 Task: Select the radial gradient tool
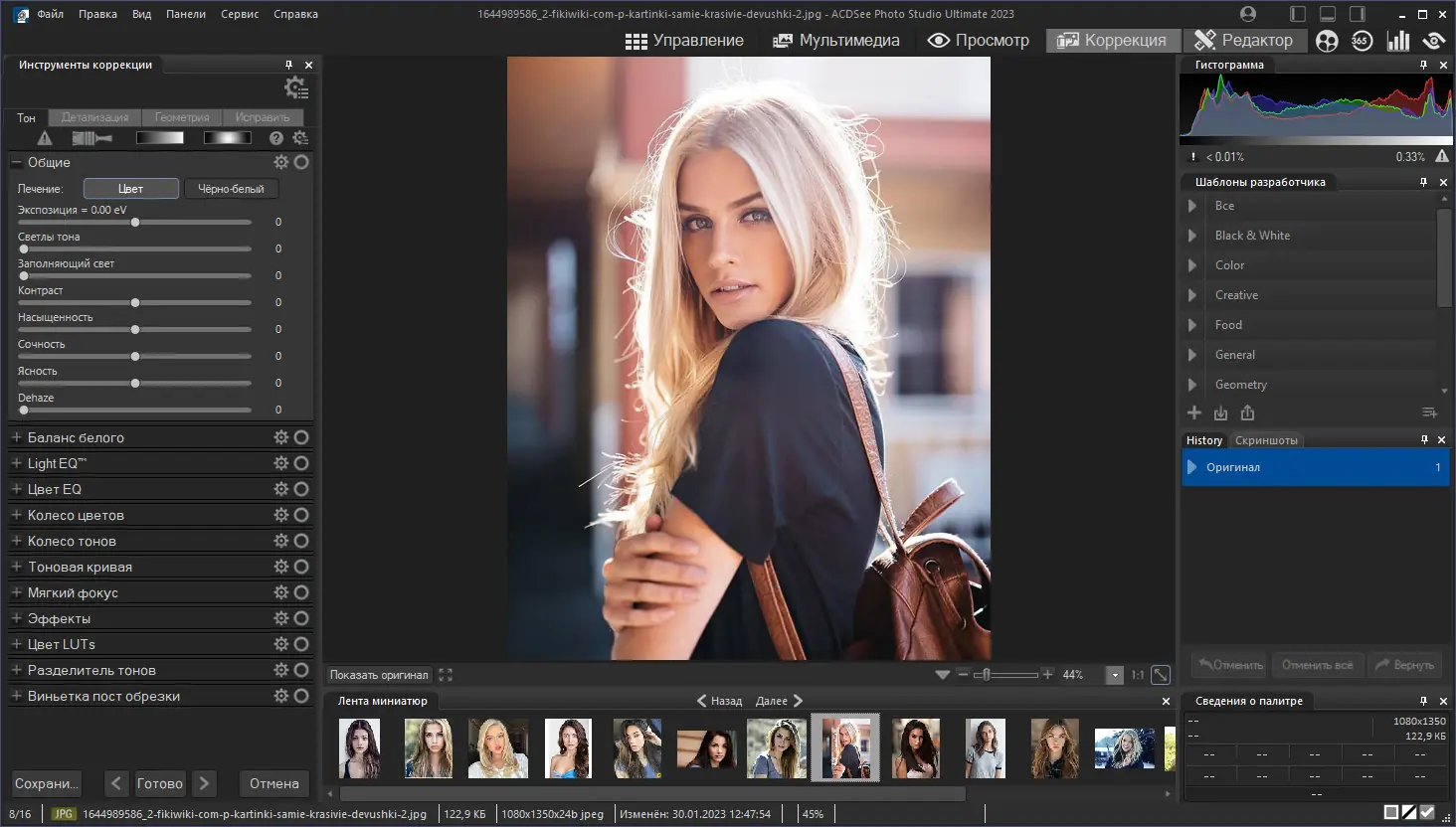click(227, 138)
